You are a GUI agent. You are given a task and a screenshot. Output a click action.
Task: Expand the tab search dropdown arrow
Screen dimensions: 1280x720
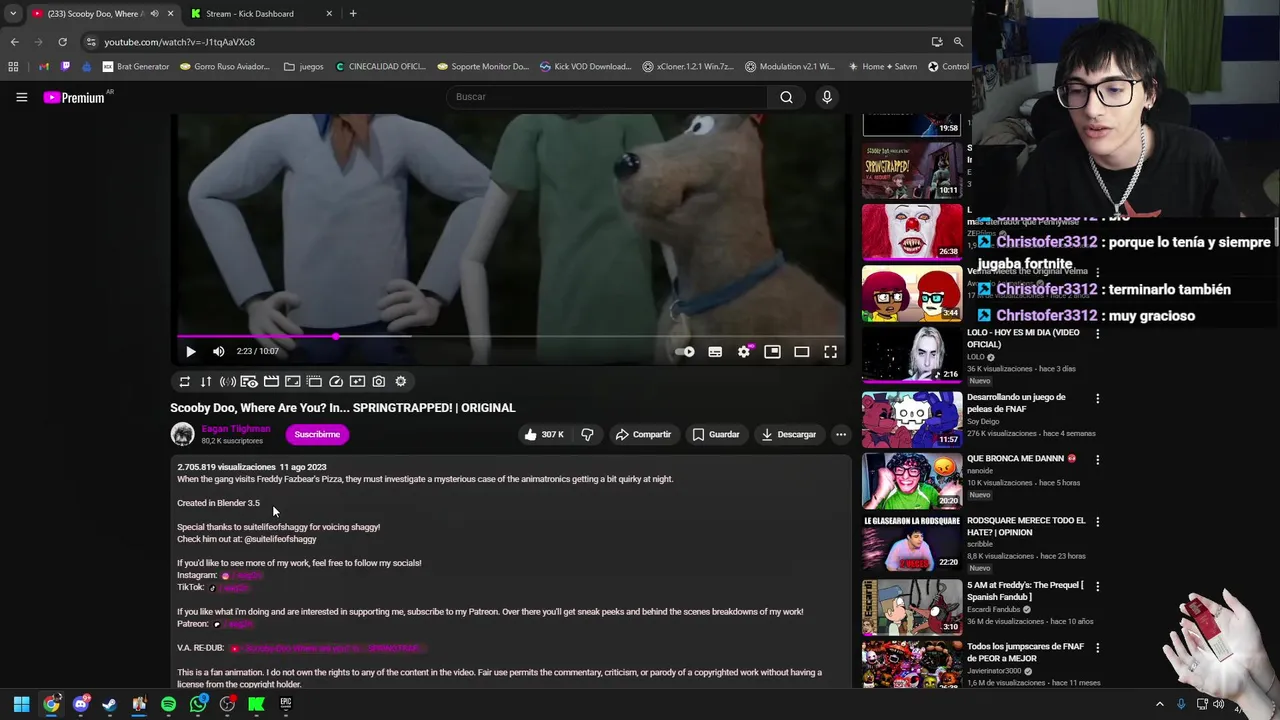(12, 14)
